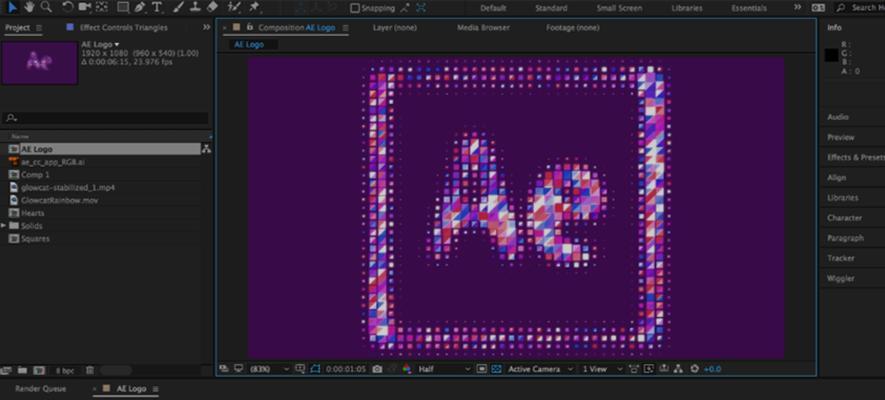Screen dimensions: 885x400
Task: Open the magnification ratio dropdown
Action: [x=269, y=369]
